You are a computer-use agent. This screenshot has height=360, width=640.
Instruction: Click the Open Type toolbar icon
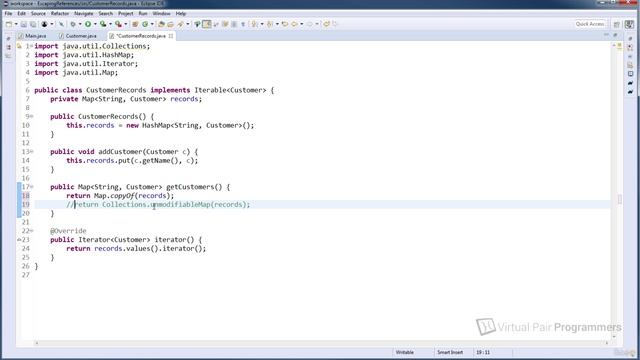(161, 24)
